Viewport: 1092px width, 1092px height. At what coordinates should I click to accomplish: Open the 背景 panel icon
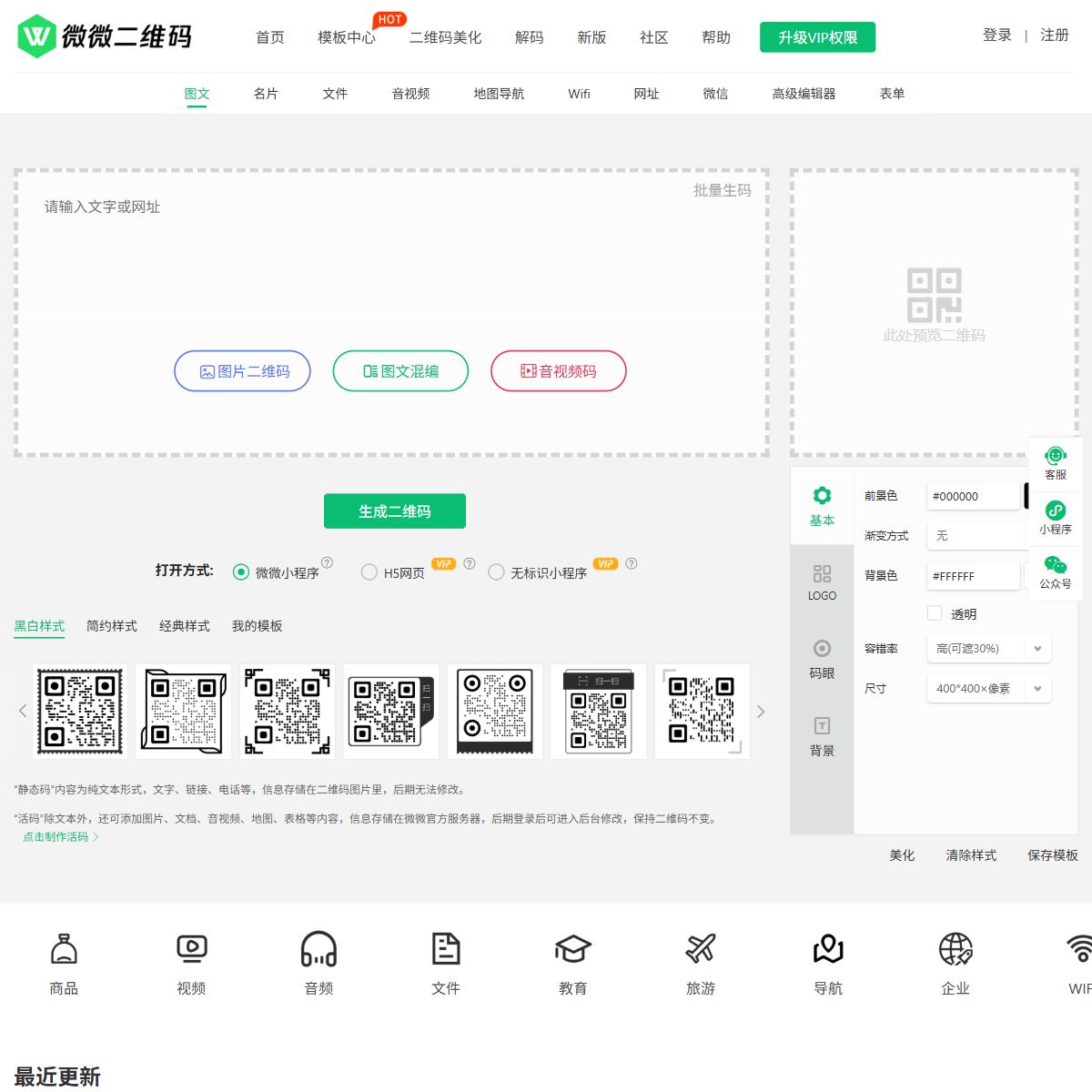pos(822,725)
